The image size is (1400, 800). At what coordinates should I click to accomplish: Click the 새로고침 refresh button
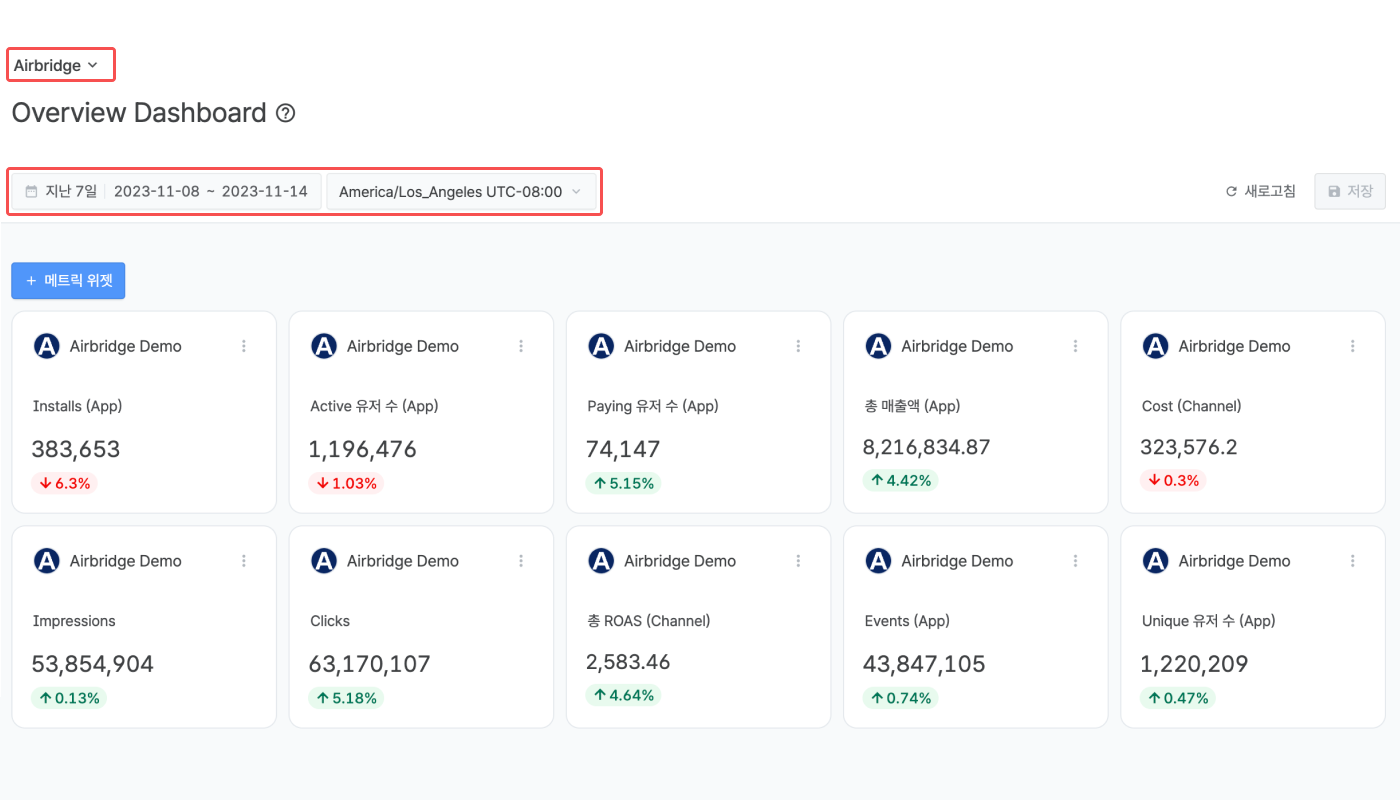(x=1261, y=191)
